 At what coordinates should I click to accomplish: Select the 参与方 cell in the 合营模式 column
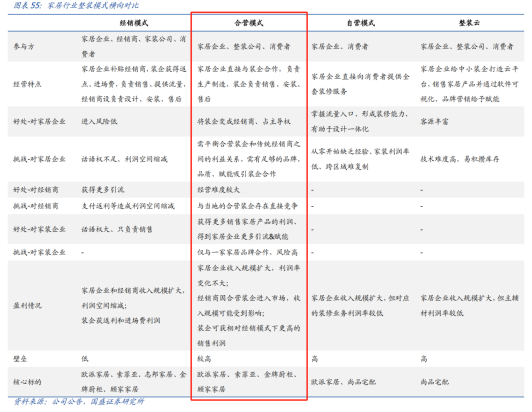coord(244,46)
